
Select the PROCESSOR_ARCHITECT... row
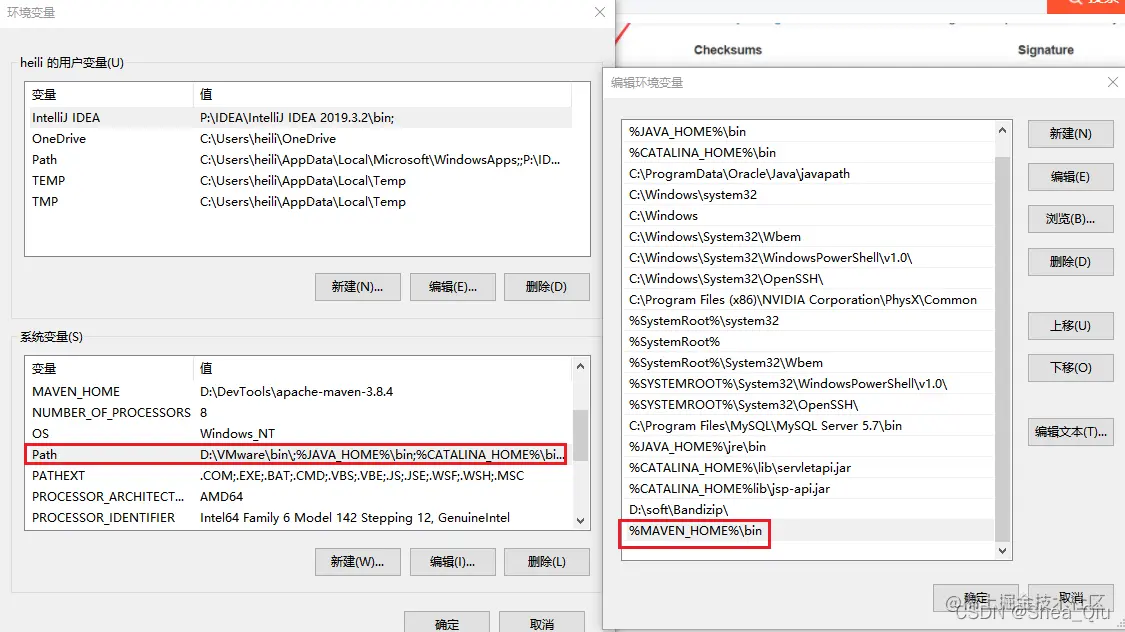(298, 496)
